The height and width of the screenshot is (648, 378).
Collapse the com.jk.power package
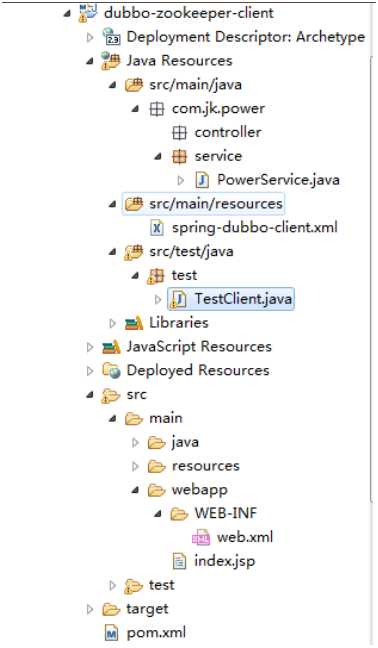click(x=135, y=110)
